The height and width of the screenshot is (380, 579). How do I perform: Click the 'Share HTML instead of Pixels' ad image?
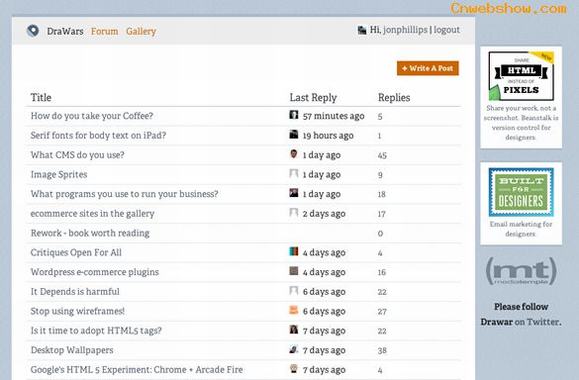521,76
